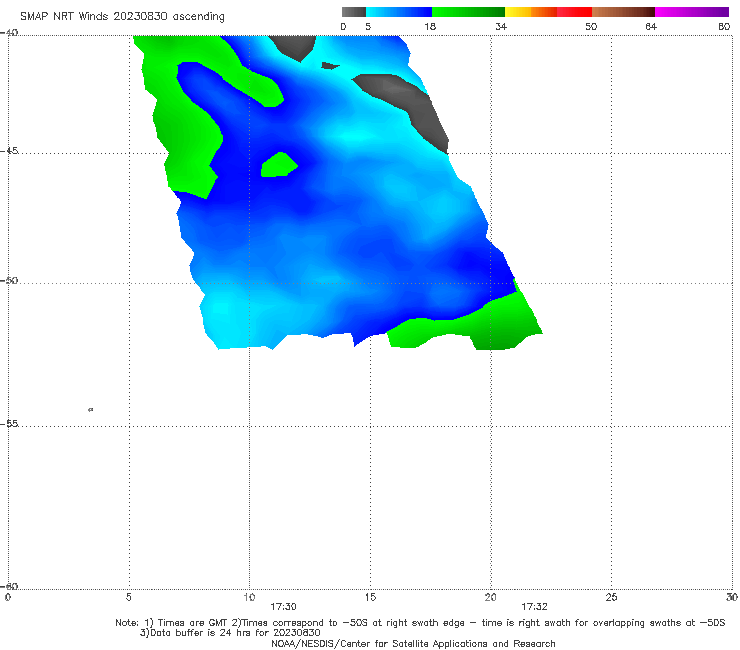Viewport: 740px width, 650px height.
Task: Click the title "SMAP NRT Winds 20230830 ascending"
Action: pyautogui.click(x=122, y=17)
